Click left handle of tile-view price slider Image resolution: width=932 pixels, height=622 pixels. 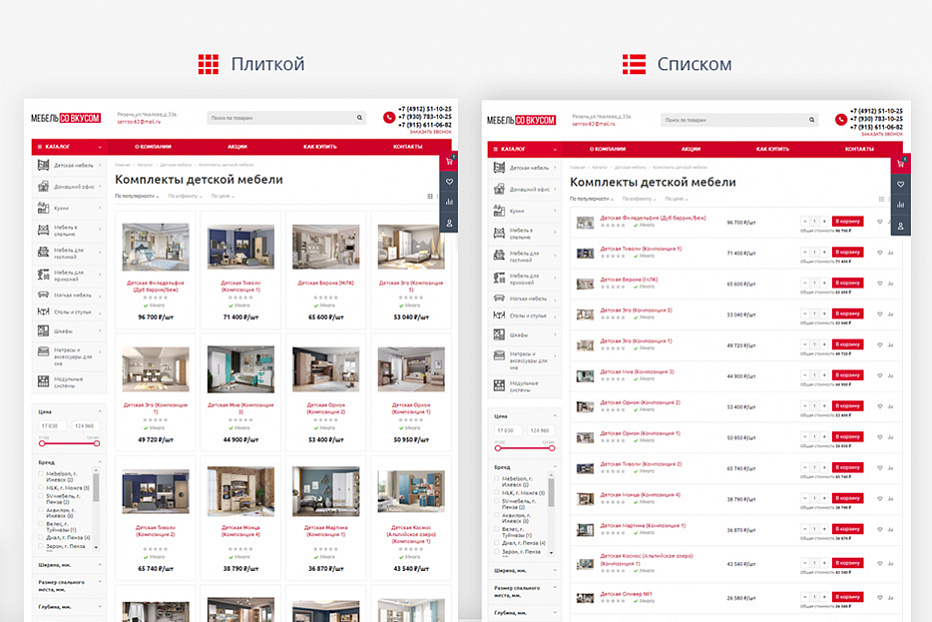click(41, 442)
